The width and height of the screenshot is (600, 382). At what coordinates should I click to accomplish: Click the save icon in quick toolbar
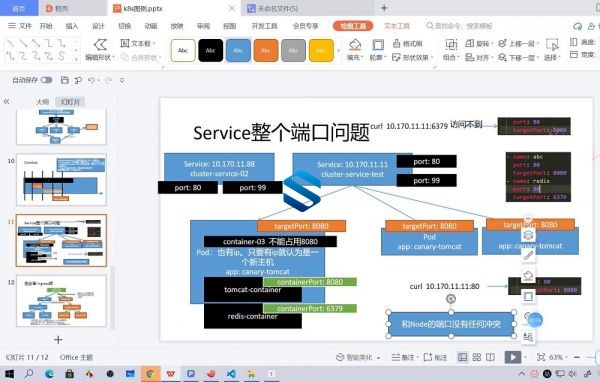(65, 80)
